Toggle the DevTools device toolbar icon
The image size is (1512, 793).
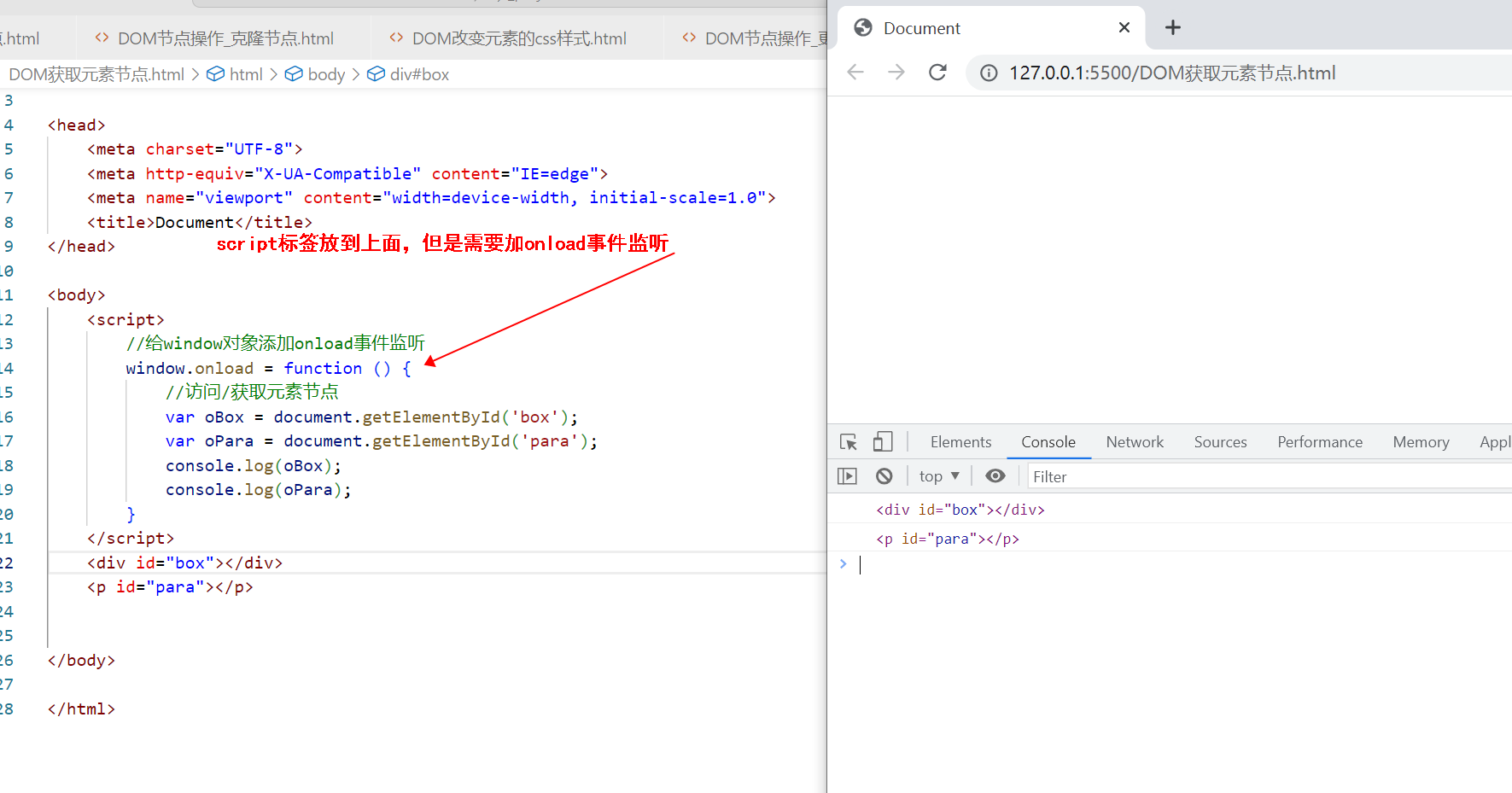coord(883,442)
